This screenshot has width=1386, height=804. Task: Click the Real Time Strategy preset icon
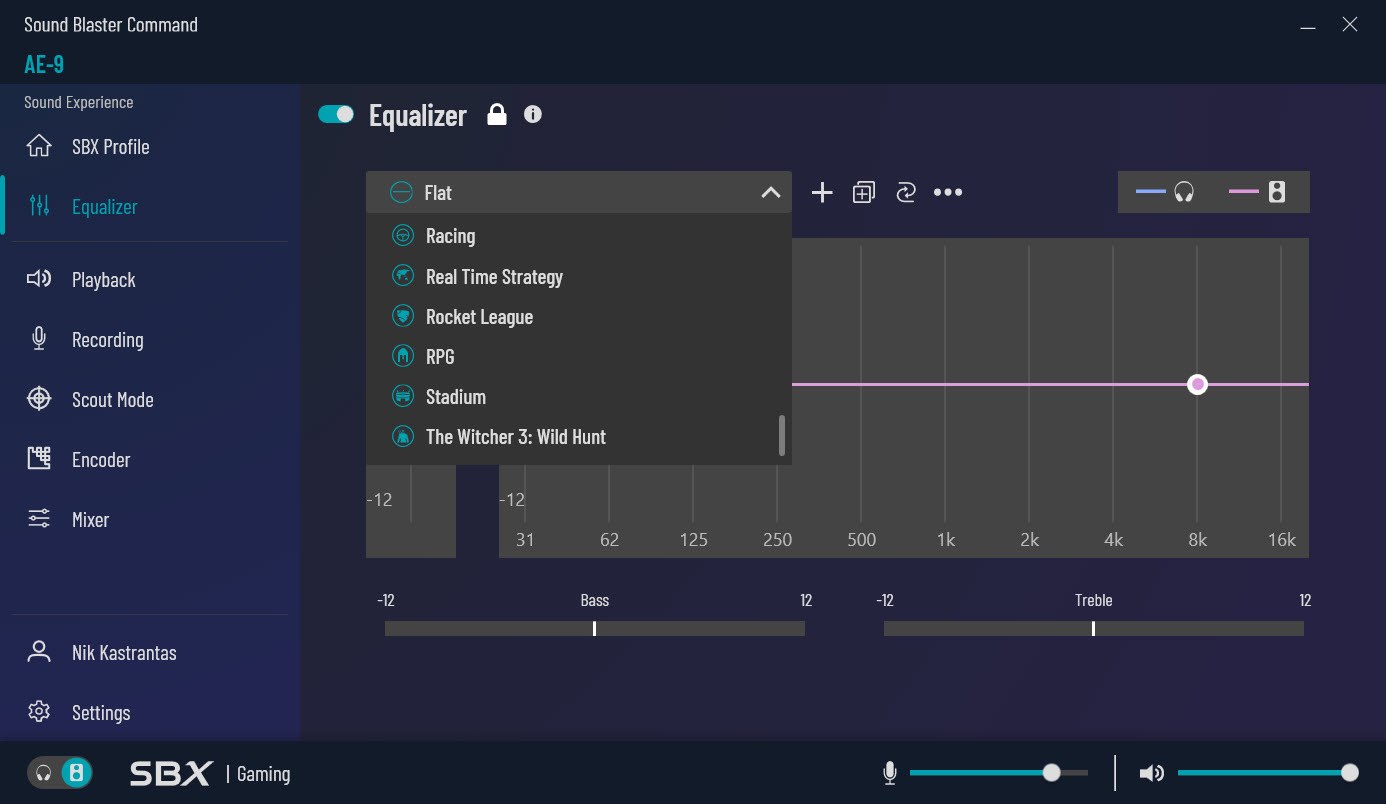click(403, 276)
